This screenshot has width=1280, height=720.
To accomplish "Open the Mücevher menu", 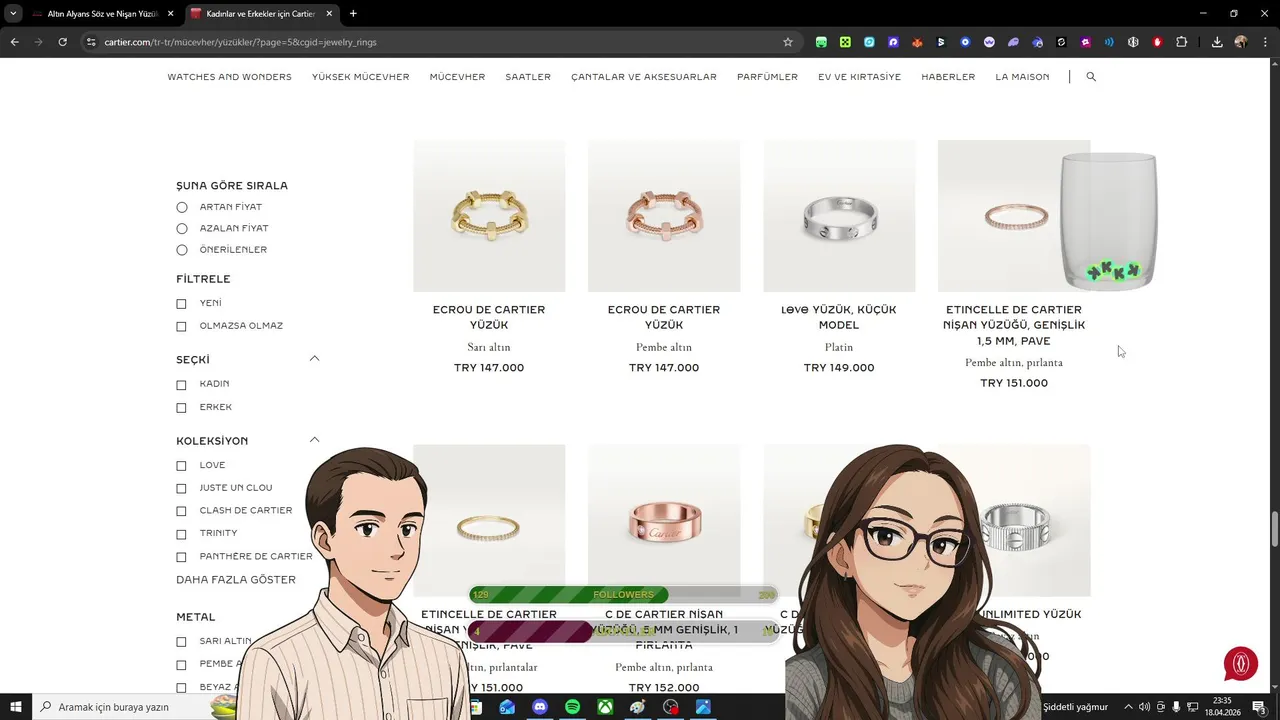I will tap(457, 77).
